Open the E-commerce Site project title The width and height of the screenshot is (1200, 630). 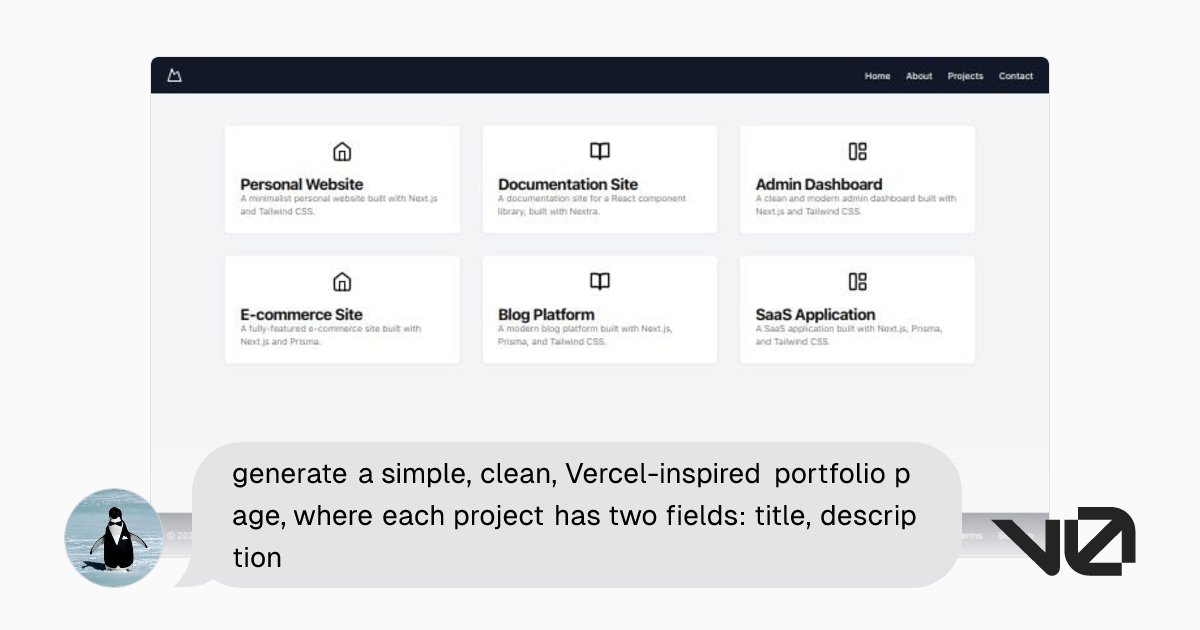pyautogui.click(x=301, y=314)
